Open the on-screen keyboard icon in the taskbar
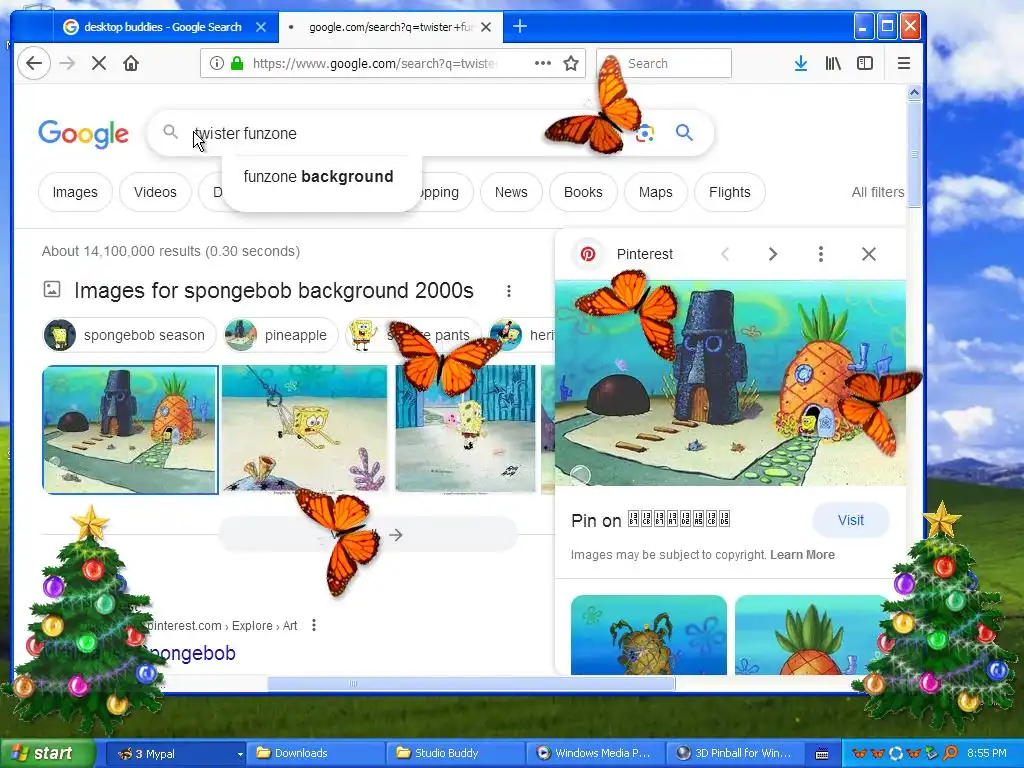This screenshot has height=768, width=1024. pyautogui.click(x=822, y=754)
